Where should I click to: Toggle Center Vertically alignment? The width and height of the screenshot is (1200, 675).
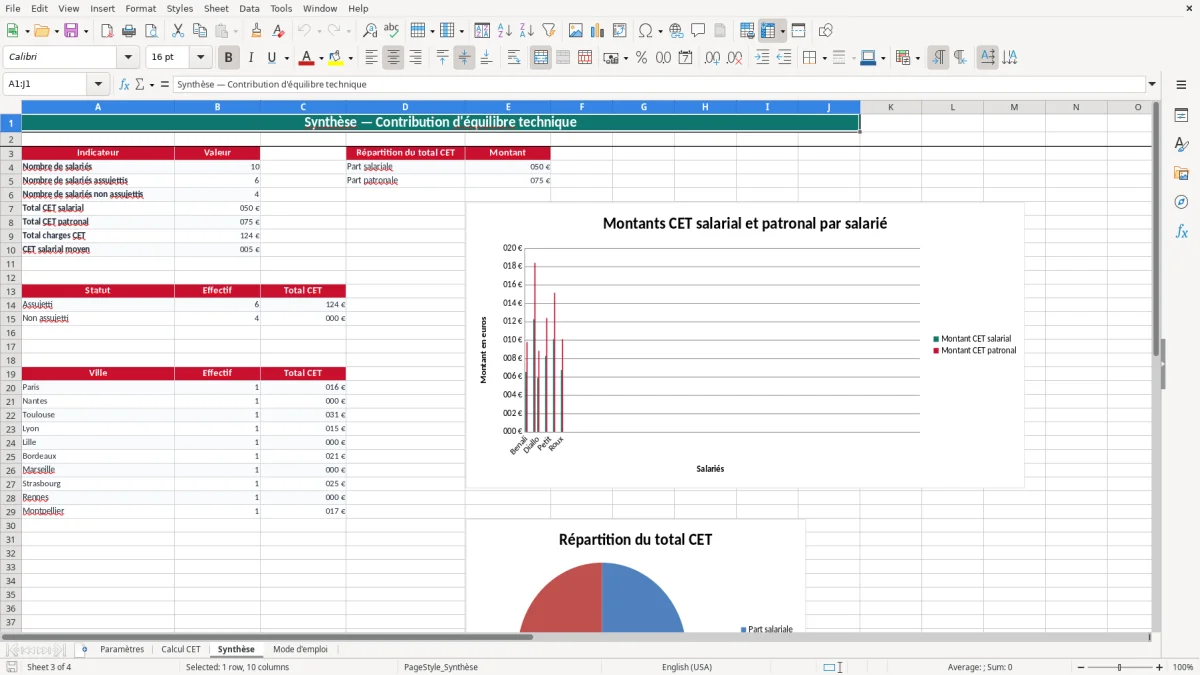click(x=464, y=58)
